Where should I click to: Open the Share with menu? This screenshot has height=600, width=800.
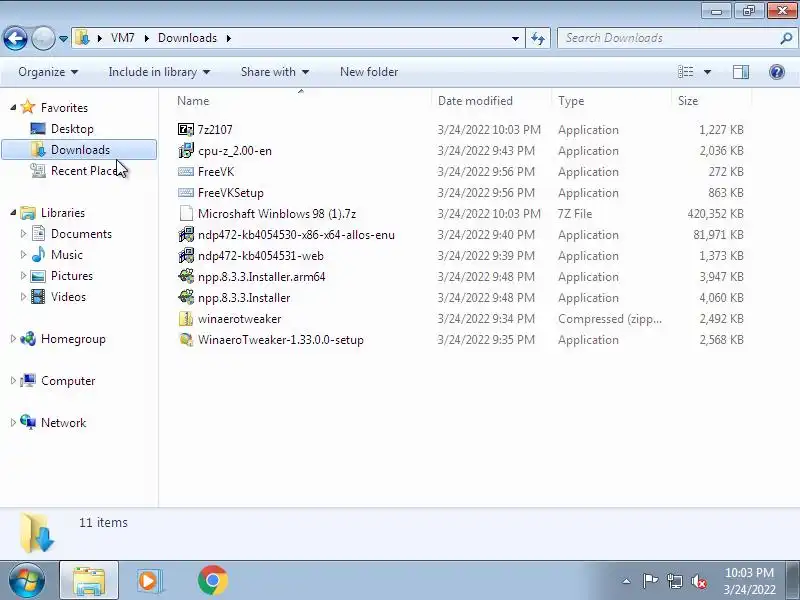tap(274, 72)
